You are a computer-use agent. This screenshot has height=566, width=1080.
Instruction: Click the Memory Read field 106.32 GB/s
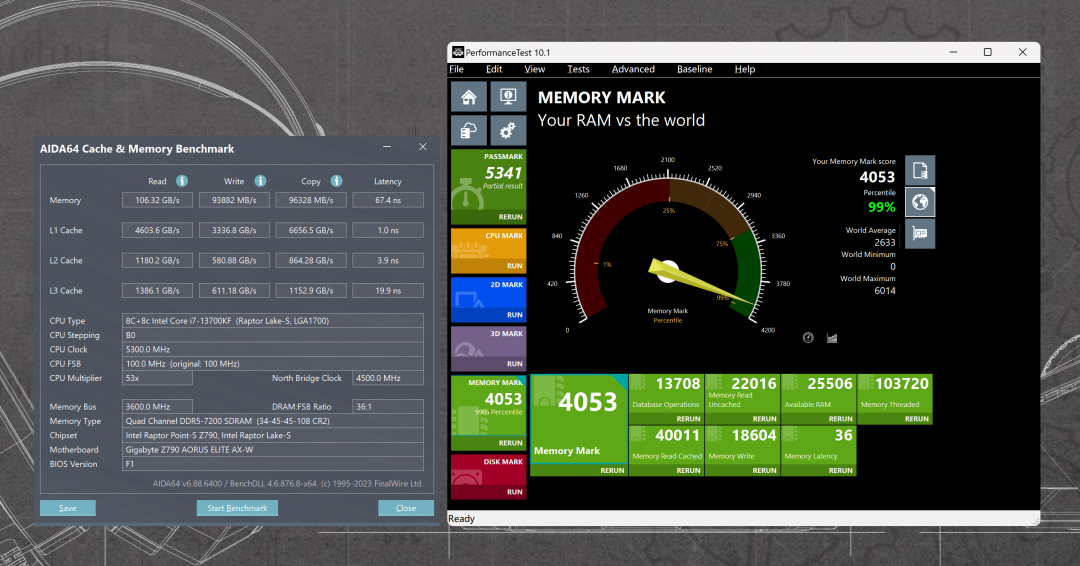click(157, 200)
